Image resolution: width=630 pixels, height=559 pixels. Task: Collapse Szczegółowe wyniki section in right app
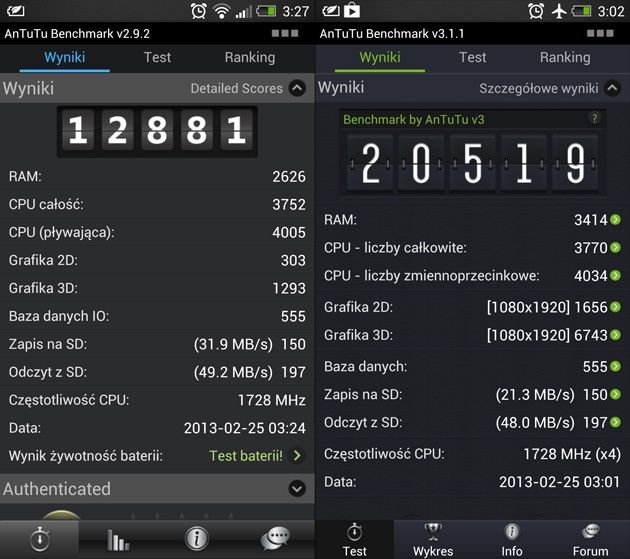[612, 88]
